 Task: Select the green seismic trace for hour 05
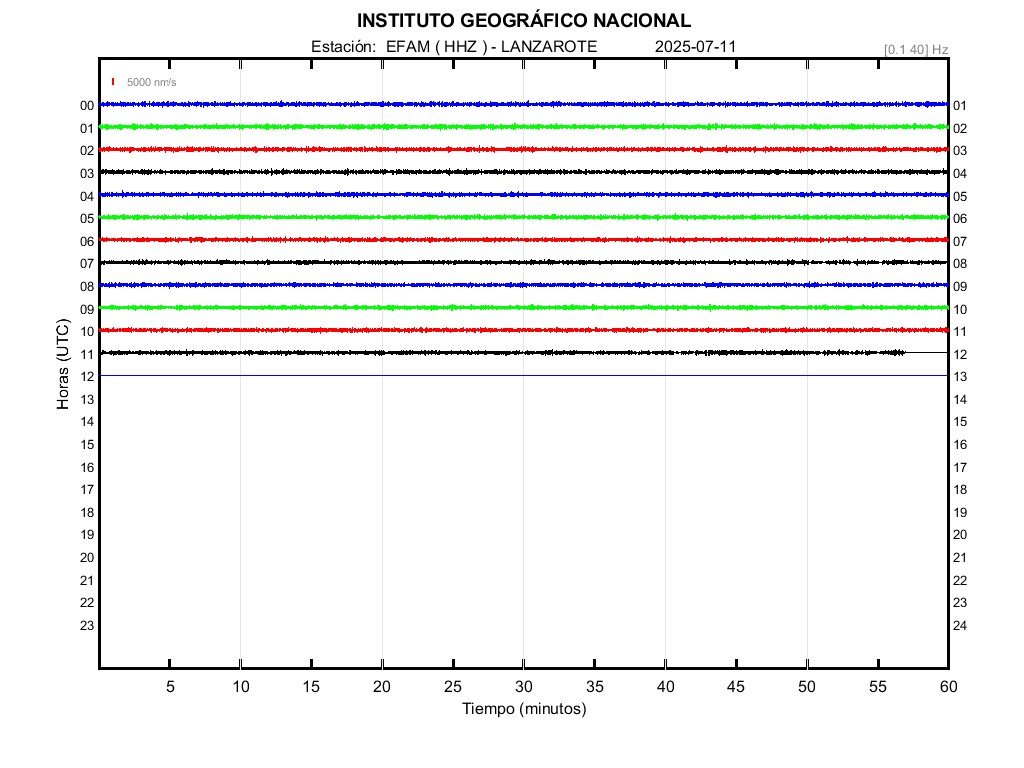[x=524, y=217]
